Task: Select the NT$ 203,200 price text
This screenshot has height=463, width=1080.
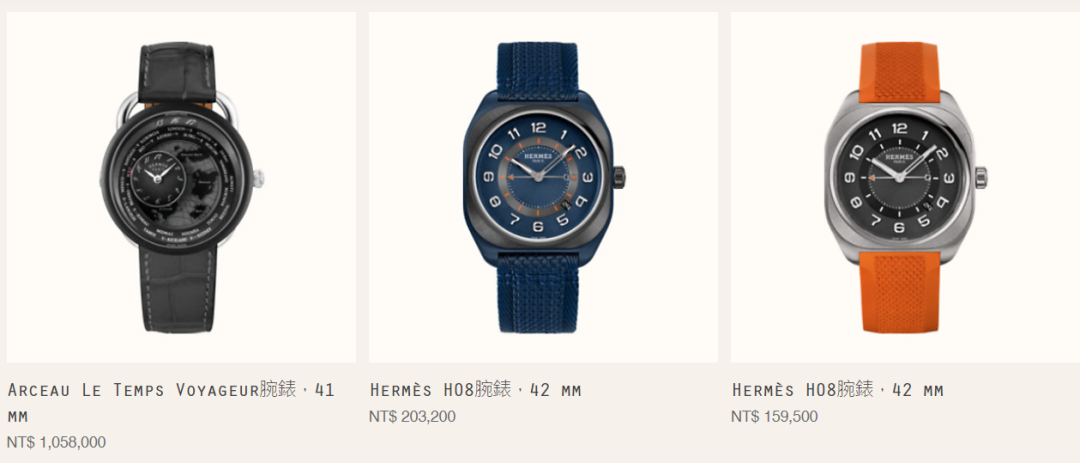Action: click(x=412, y=416)
